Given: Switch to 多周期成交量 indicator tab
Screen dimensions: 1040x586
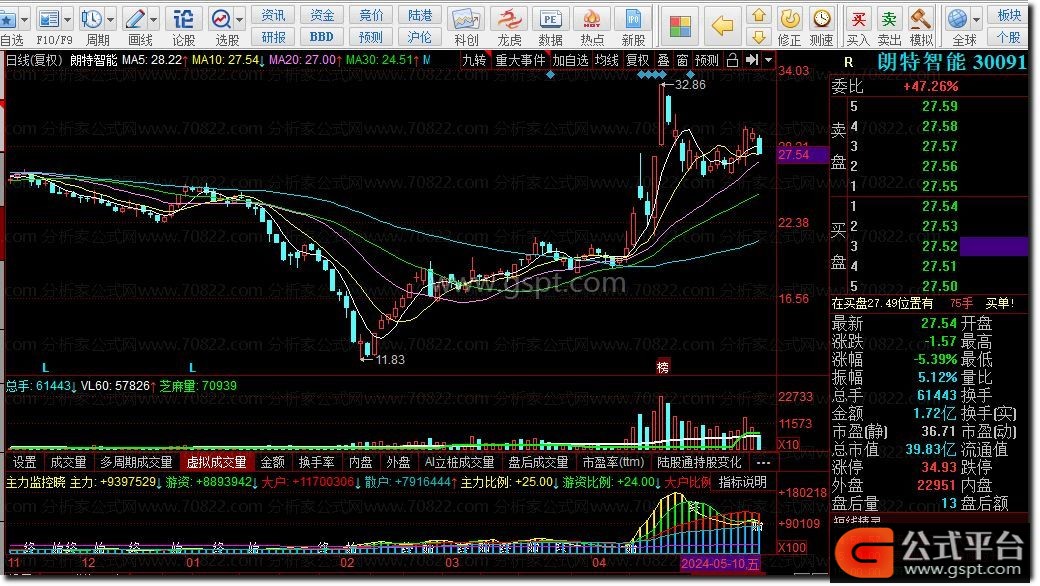Looking at the screenshot, I should 136,462.
